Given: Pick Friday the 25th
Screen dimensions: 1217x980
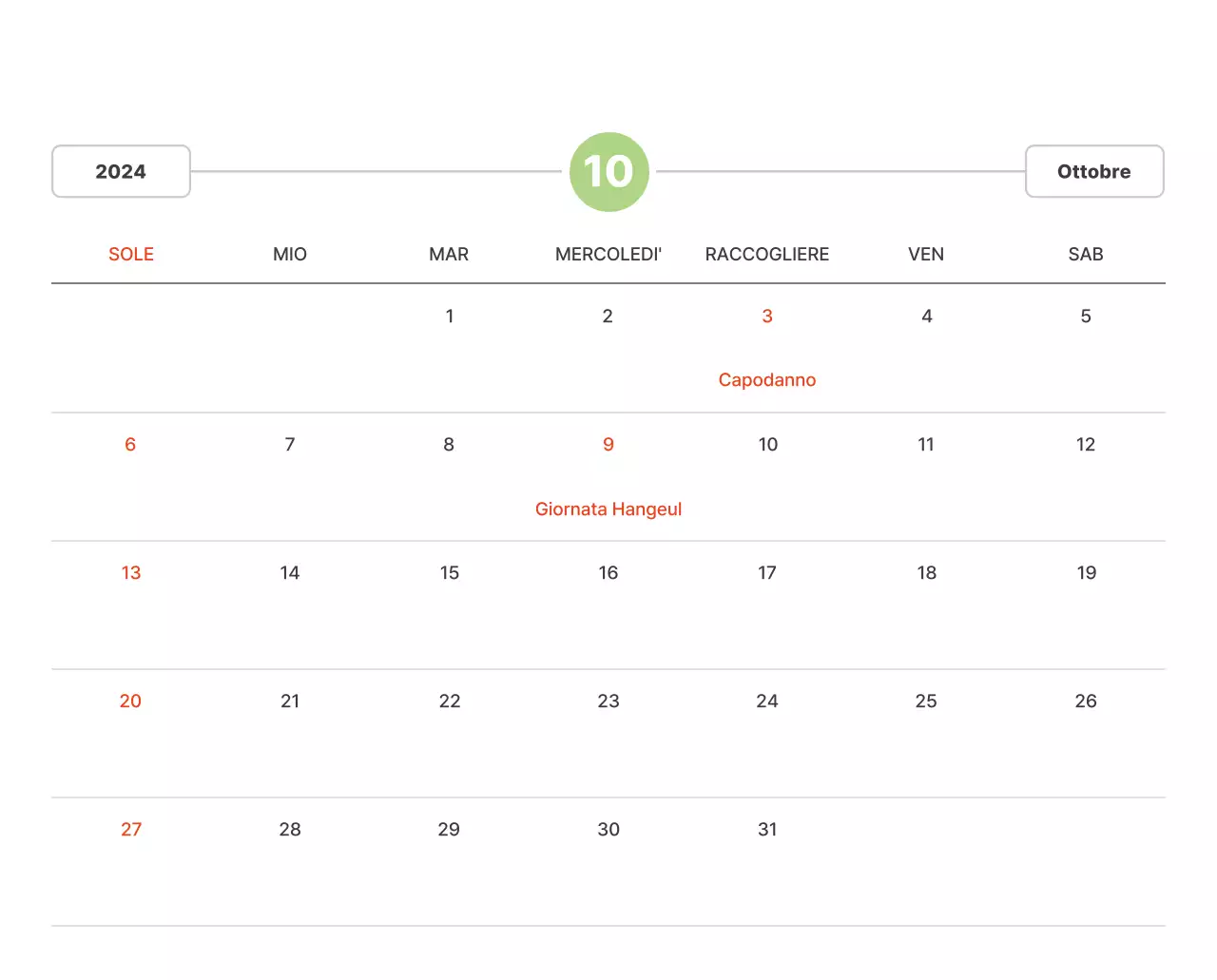Looking at the screenshot, I should (926, 701).
